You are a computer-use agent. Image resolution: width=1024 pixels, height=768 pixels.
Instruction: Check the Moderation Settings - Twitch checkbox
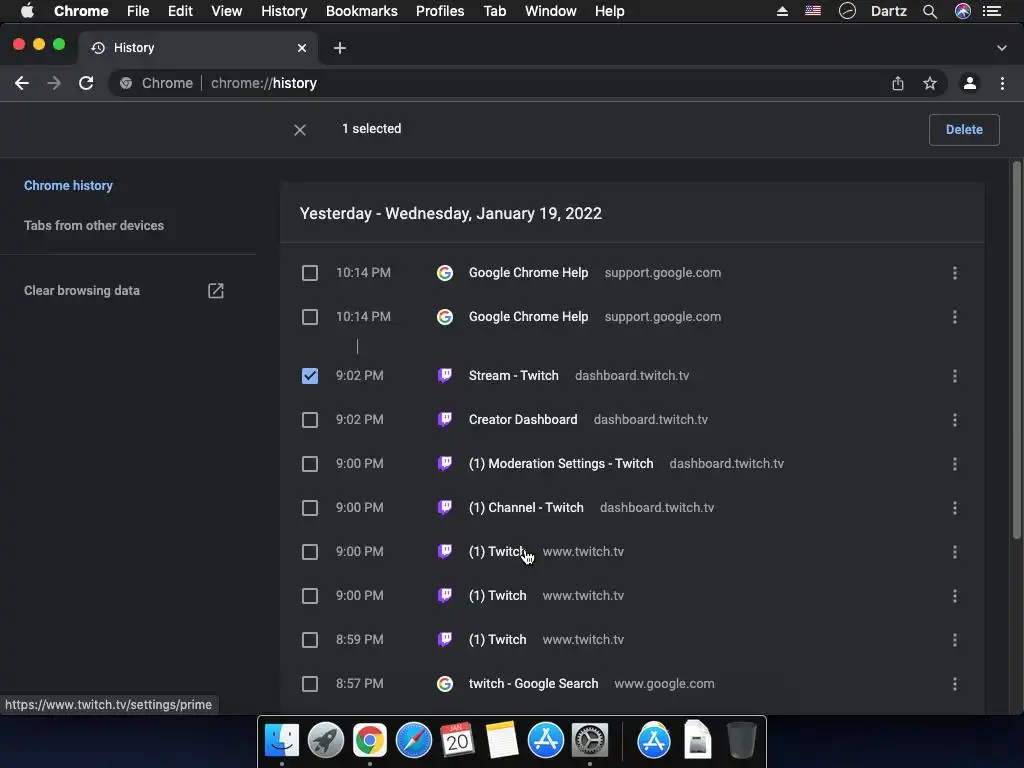point(310,464)
